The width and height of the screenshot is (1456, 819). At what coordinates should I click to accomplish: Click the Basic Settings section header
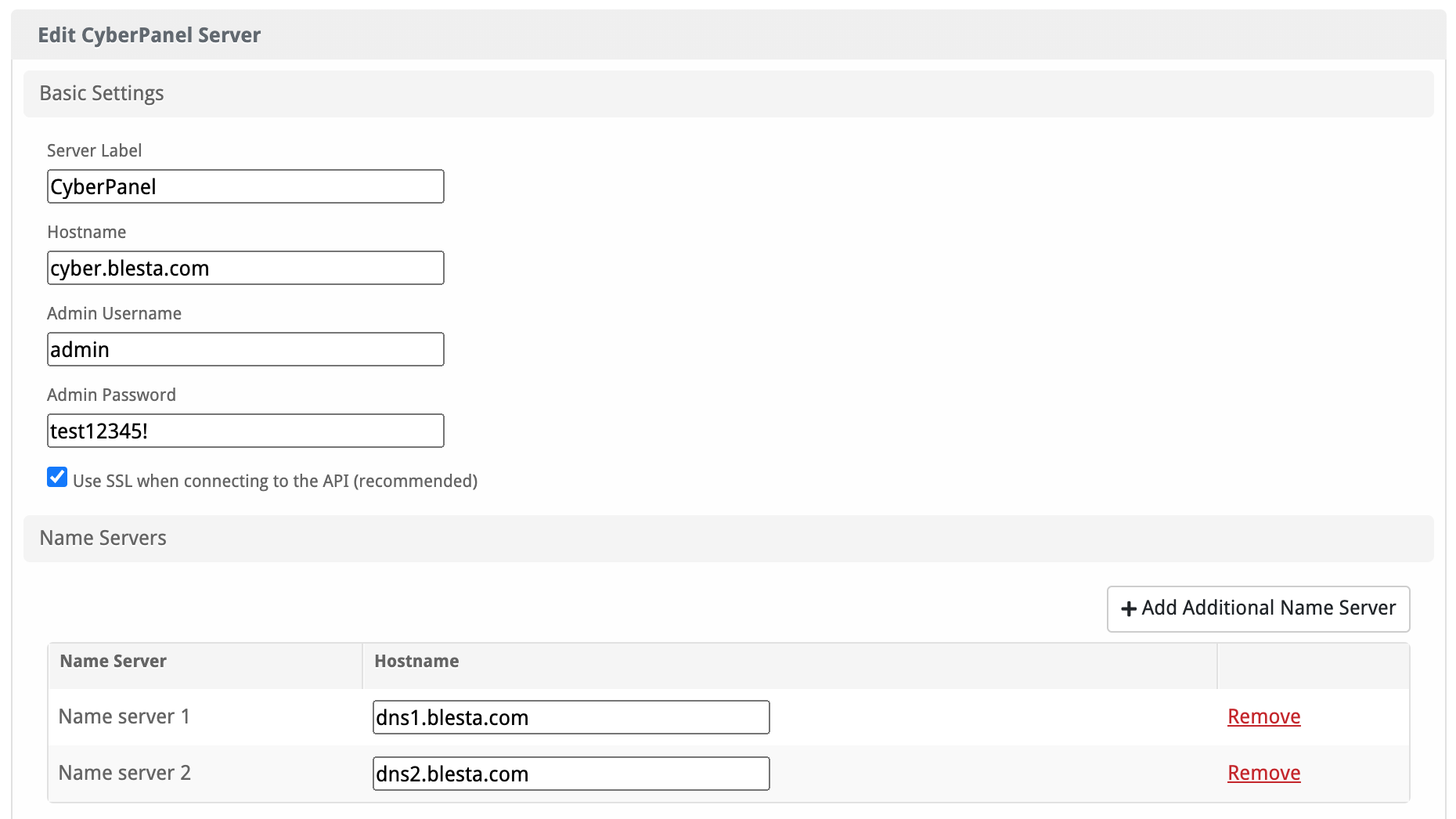pyautogui.click(x=102, y=93)
